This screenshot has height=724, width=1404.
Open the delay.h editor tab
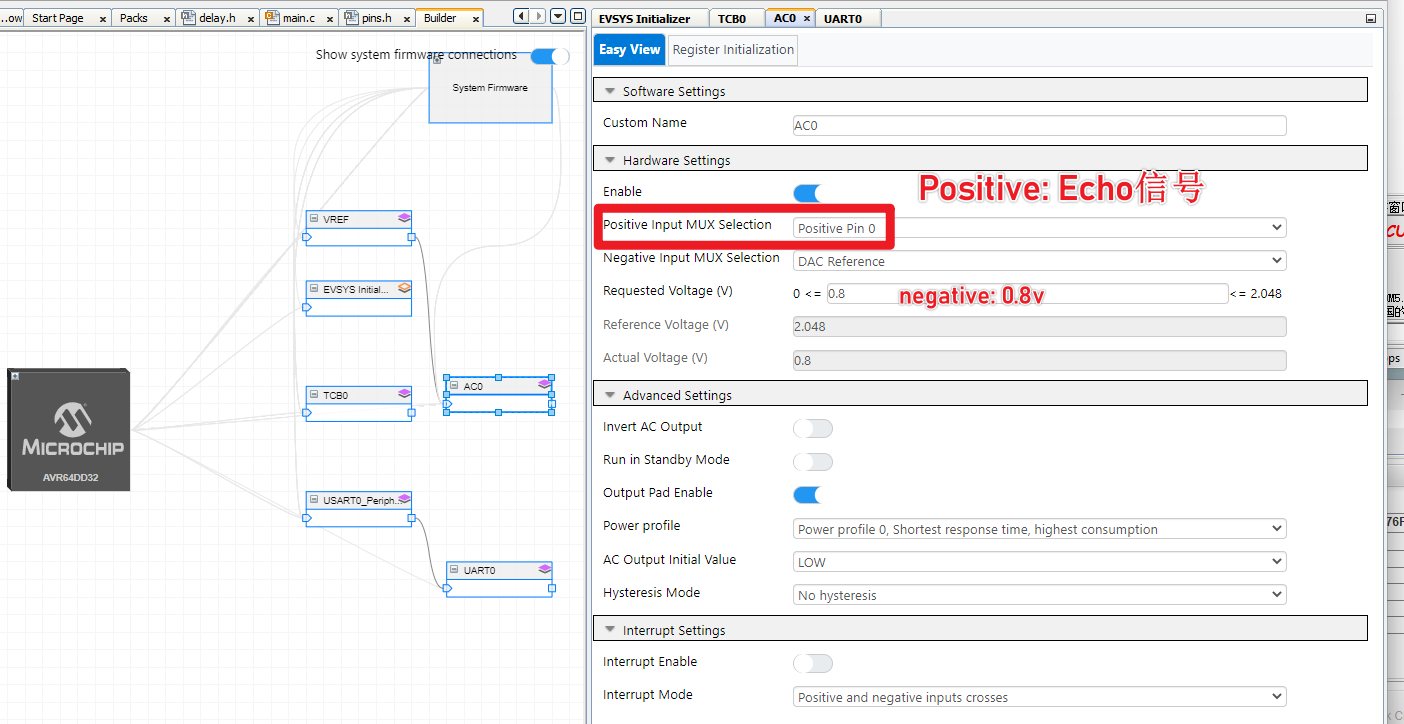217,18
